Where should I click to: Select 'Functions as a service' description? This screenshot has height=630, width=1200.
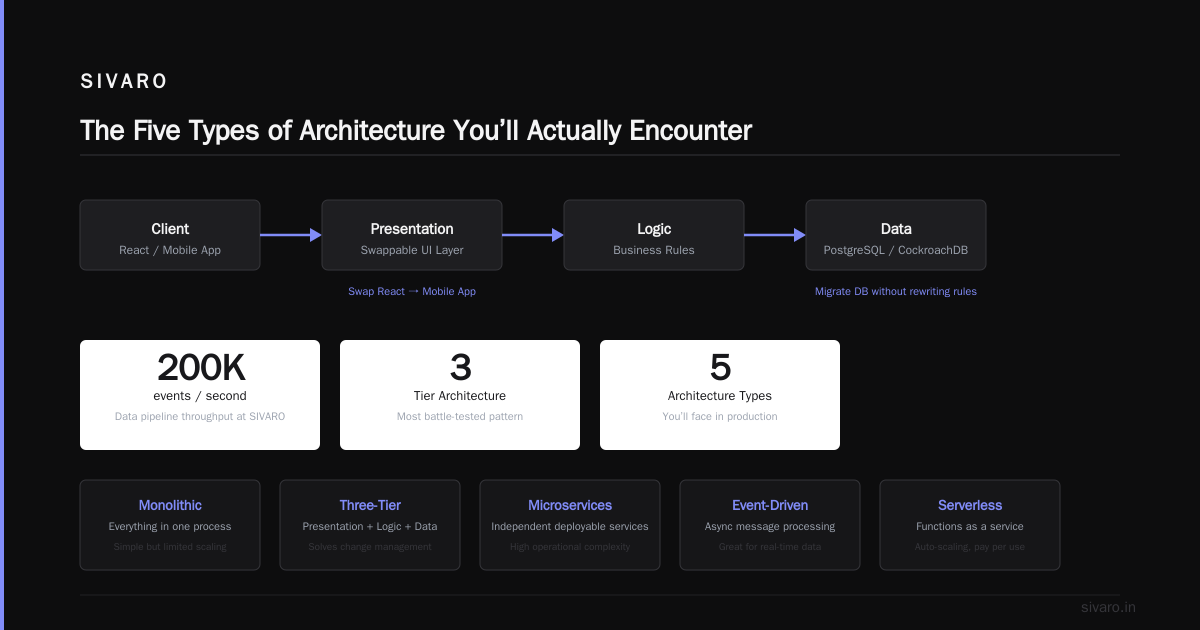point(970,526)
